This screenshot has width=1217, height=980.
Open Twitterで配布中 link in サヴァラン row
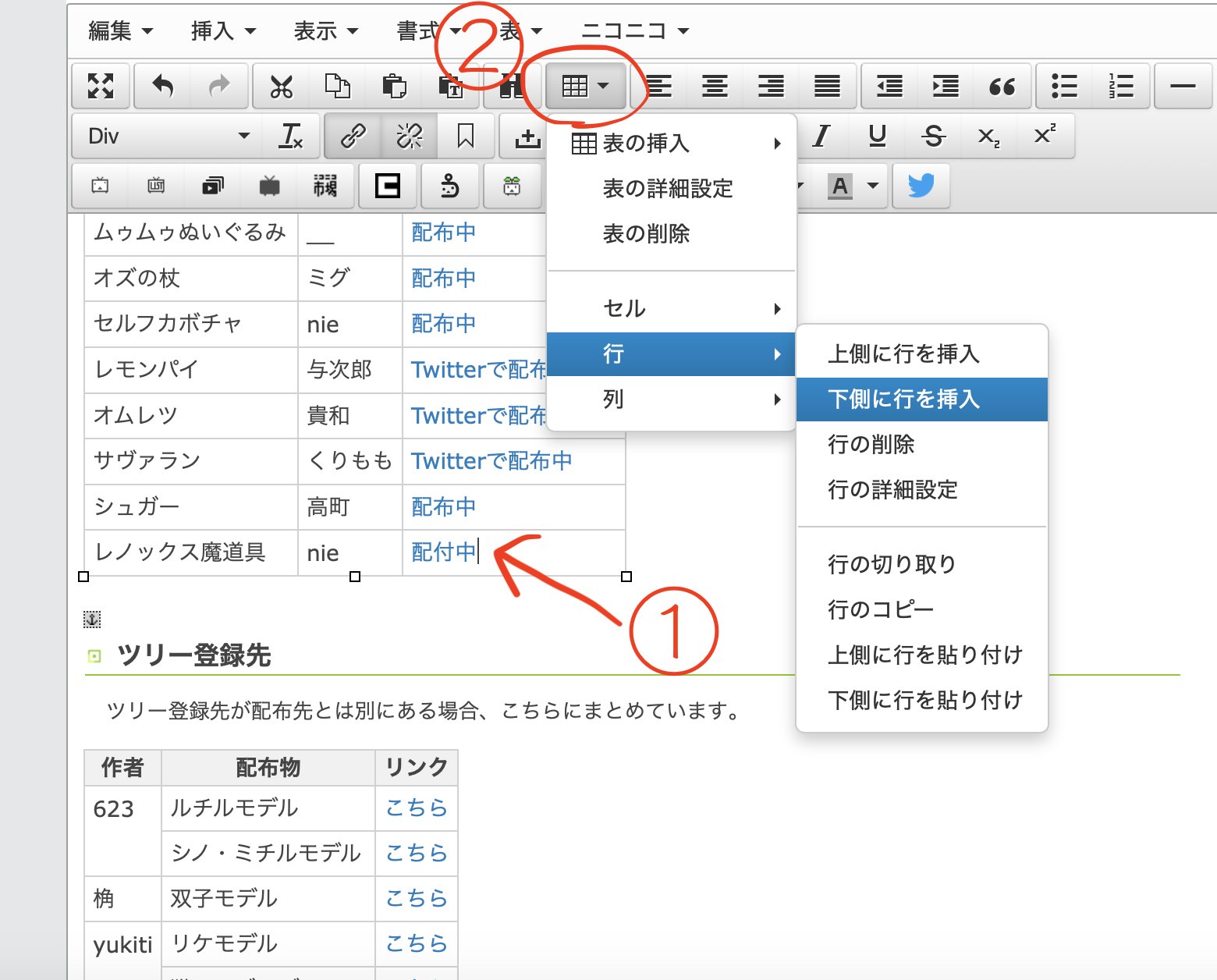tap(491, 461)
